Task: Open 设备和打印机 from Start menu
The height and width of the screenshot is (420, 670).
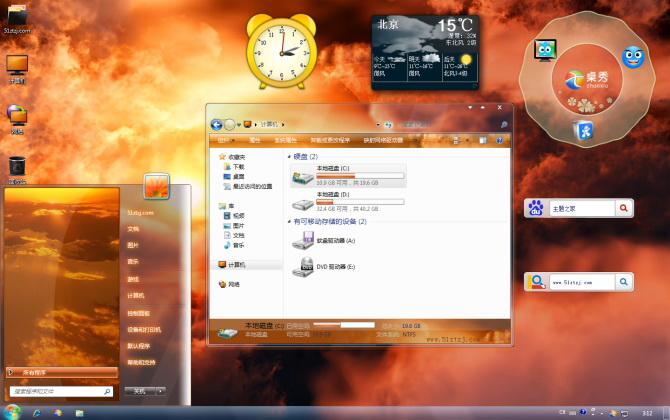Action: pyautogui.click(x=144, y=329)
